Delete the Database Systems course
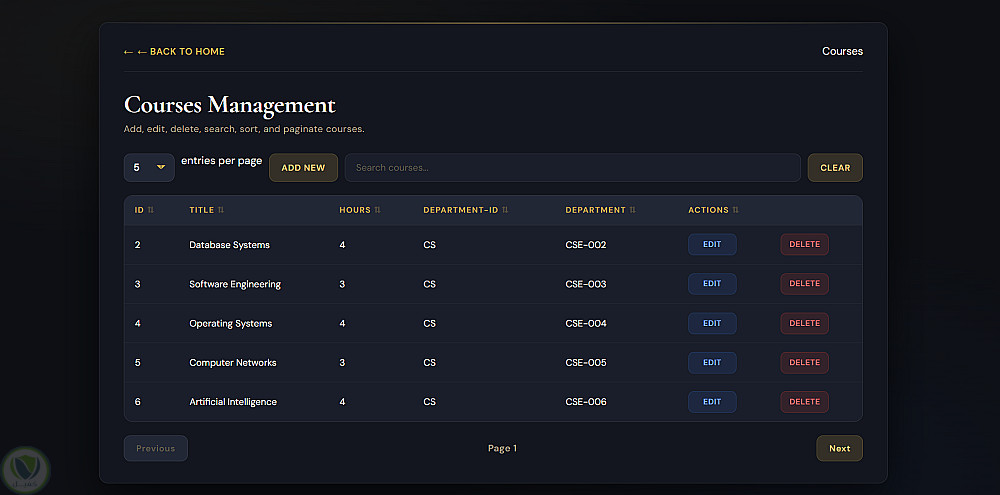This screenshot has width=1000, height=495. [x=804, y=245]
